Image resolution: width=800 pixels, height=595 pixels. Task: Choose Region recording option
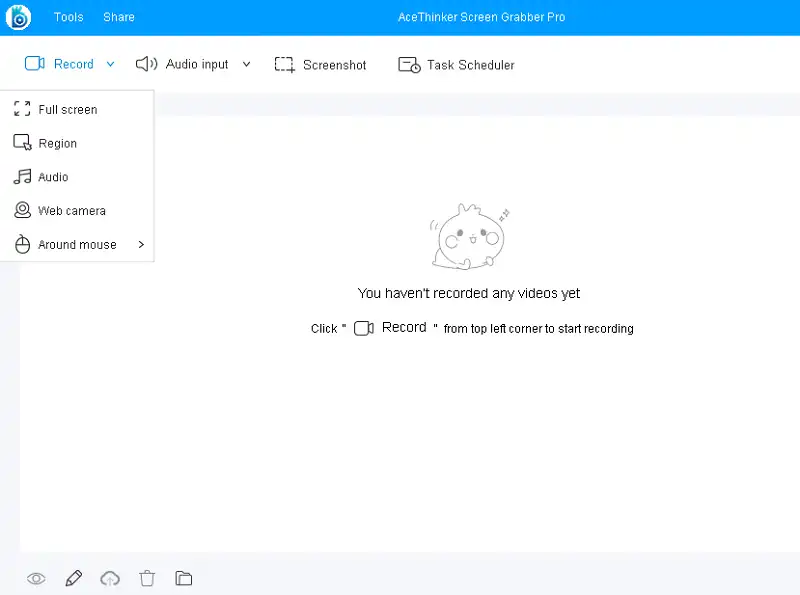[x=57, y=144]
